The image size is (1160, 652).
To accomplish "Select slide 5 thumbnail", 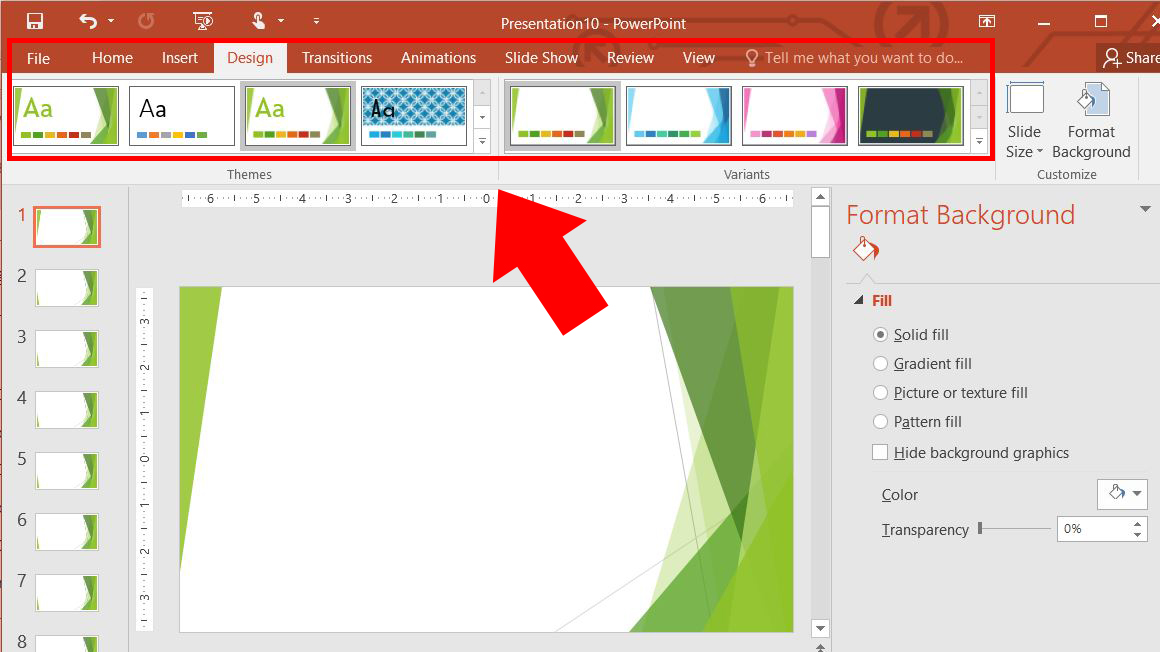I will (x=67, y=471).
